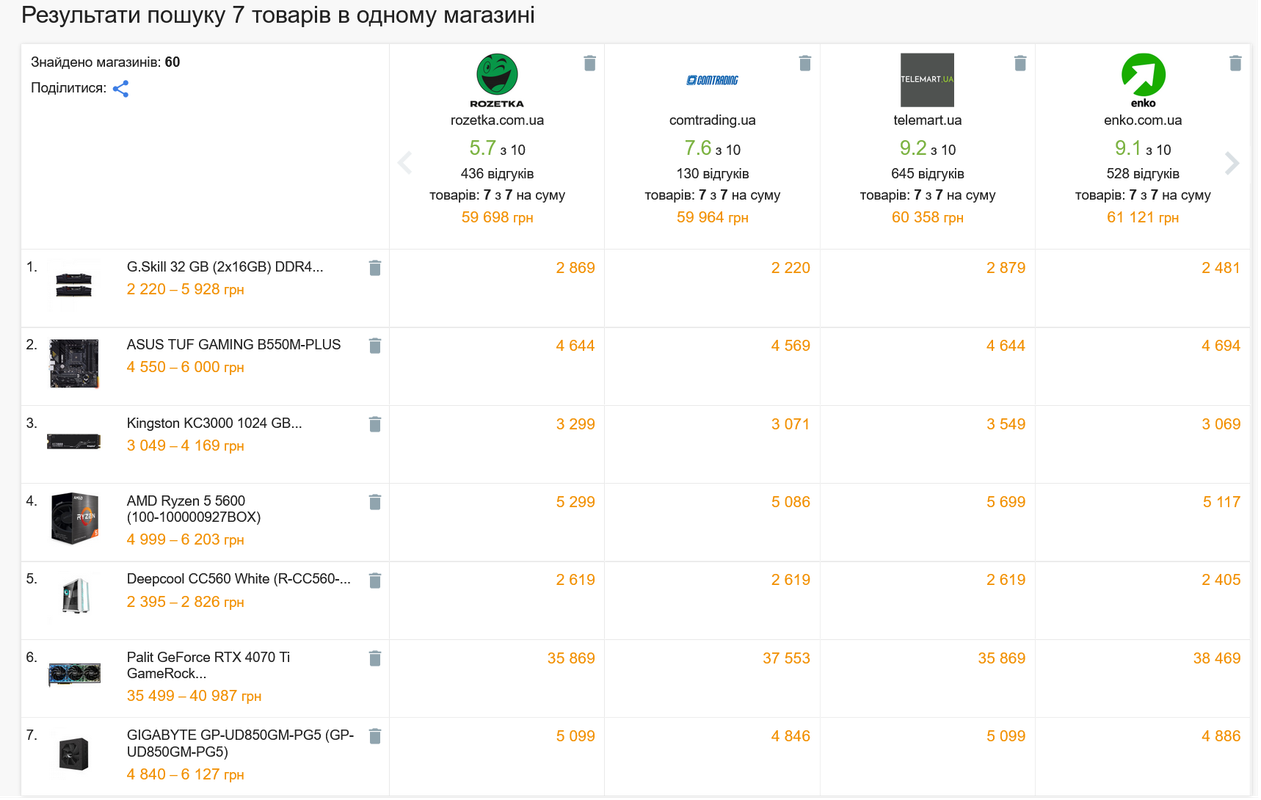Open rozetka.com.ua store link
The height and width of the screenshot is (800, 1261).
[497, 120]
